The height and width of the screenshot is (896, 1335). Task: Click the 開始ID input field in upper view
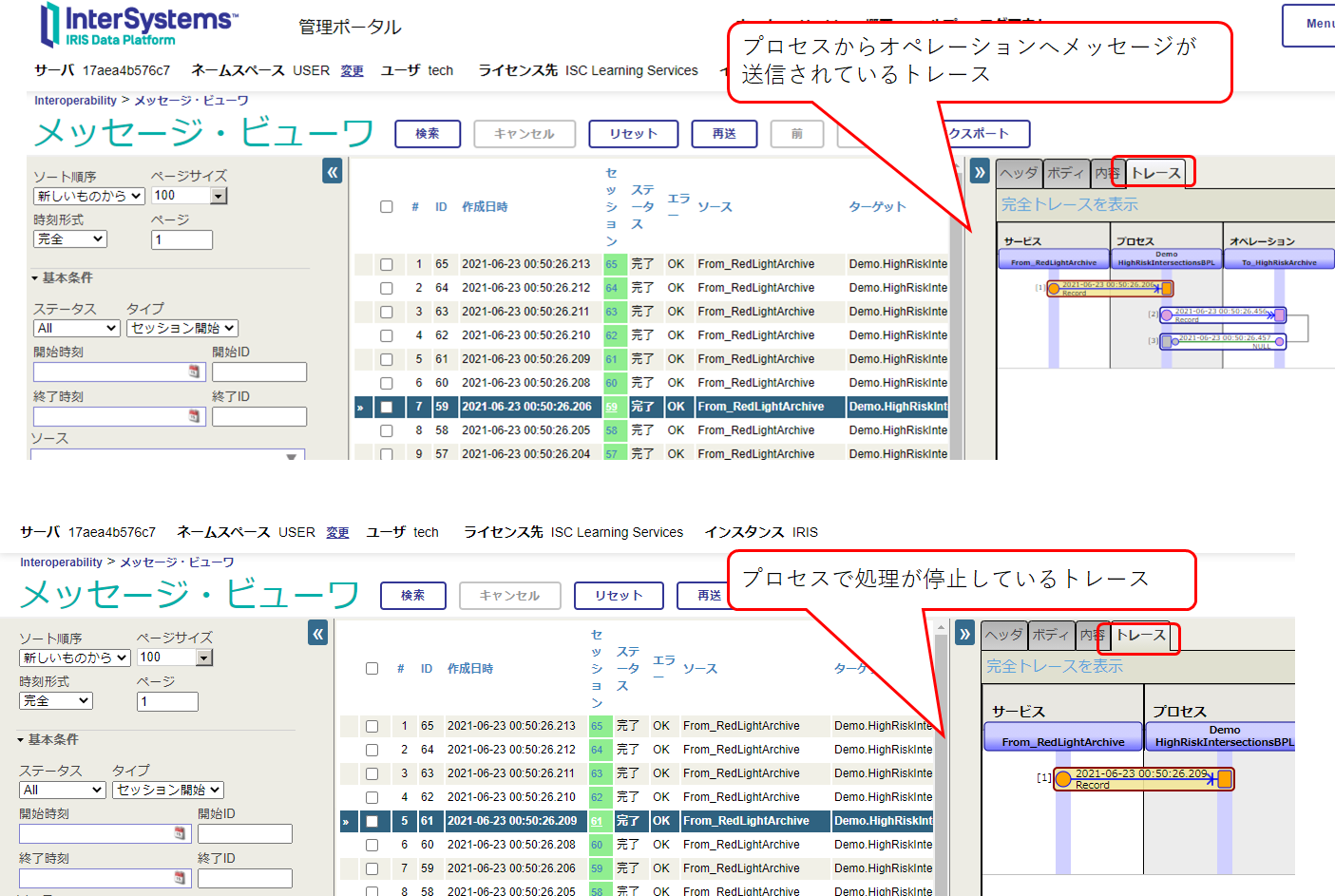pos(258,372)
